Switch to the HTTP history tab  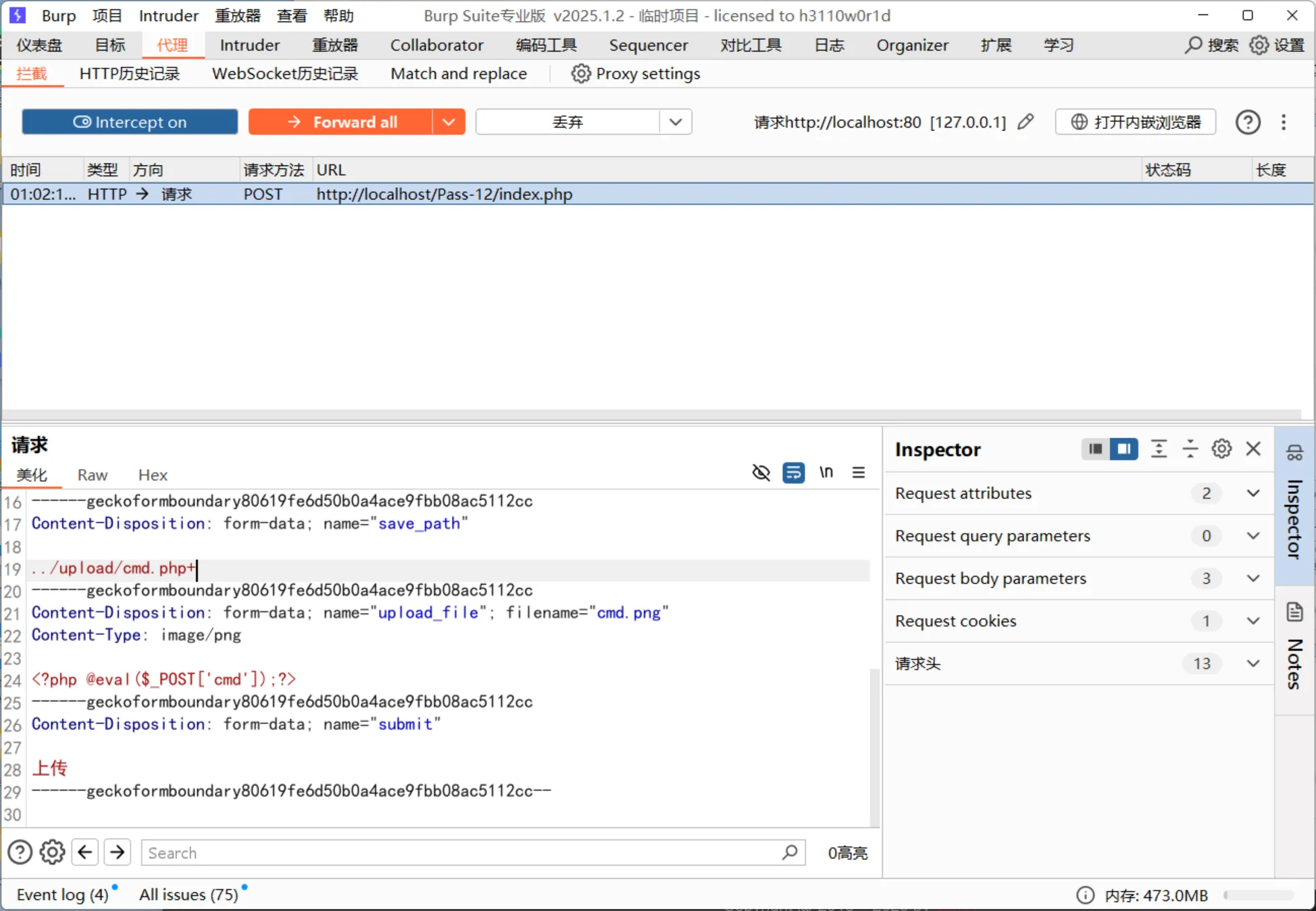coord(129,74)
